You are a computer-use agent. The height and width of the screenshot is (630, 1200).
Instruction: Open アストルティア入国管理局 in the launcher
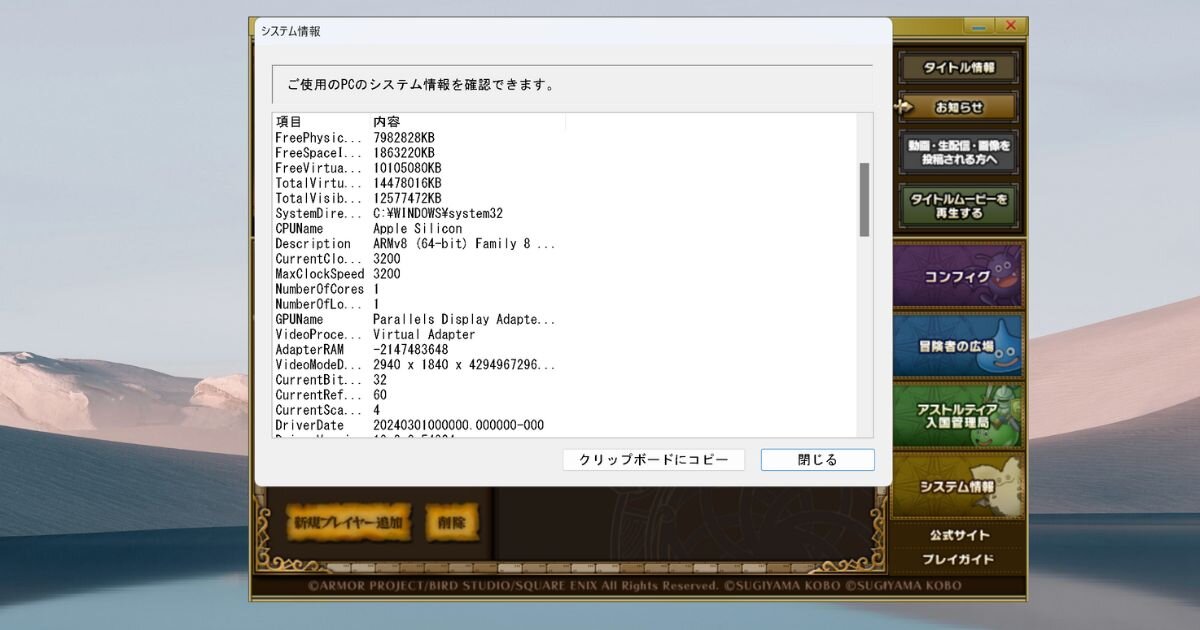click(x=957, y=416)
